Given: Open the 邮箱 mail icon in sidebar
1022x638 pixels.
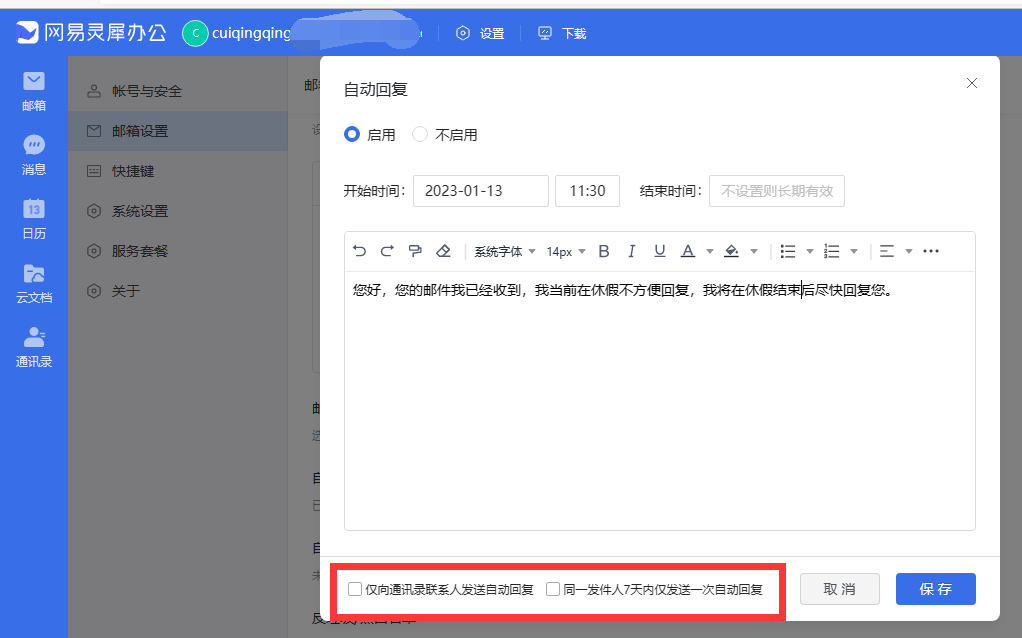Looking at the screenshot, I should 34,91.
